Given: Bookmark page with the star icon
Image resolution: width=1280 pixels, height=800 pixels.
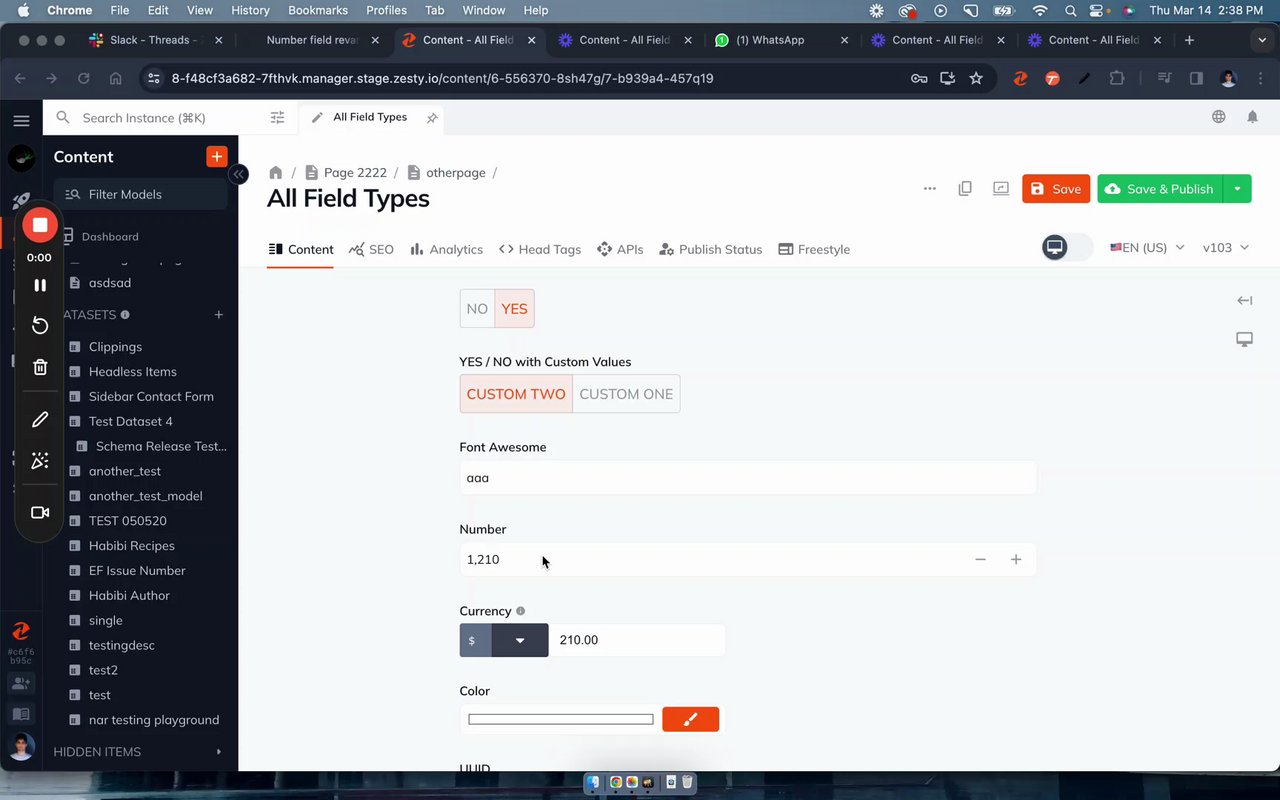Looking at the screenshot, I should (x=976, y=78).
